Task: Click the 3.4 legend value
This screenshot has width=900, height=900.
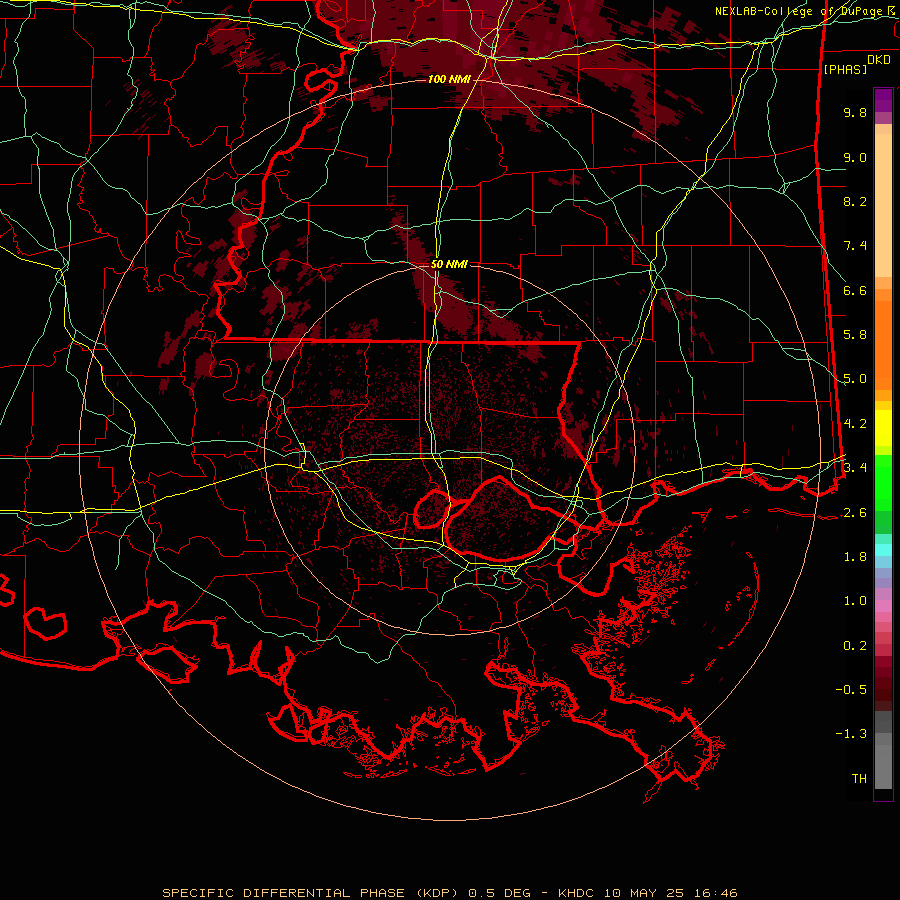Action: point(855,467)
